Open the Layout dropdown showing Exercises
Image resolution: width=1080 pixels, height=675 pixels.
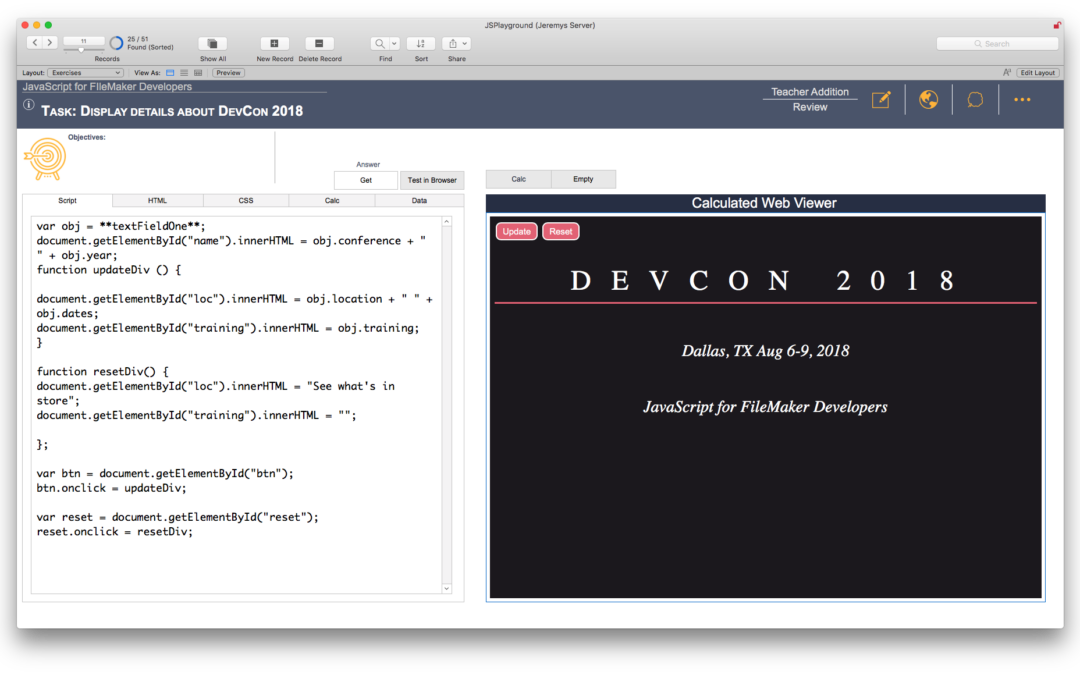coord(85,72)
